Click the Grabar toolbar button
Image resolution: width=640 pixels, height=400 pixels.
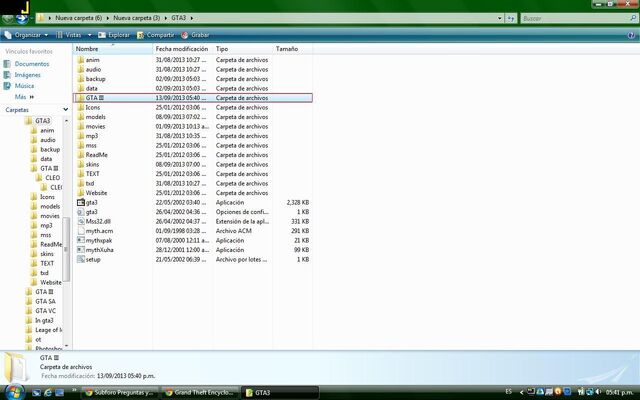pos(195,35)
